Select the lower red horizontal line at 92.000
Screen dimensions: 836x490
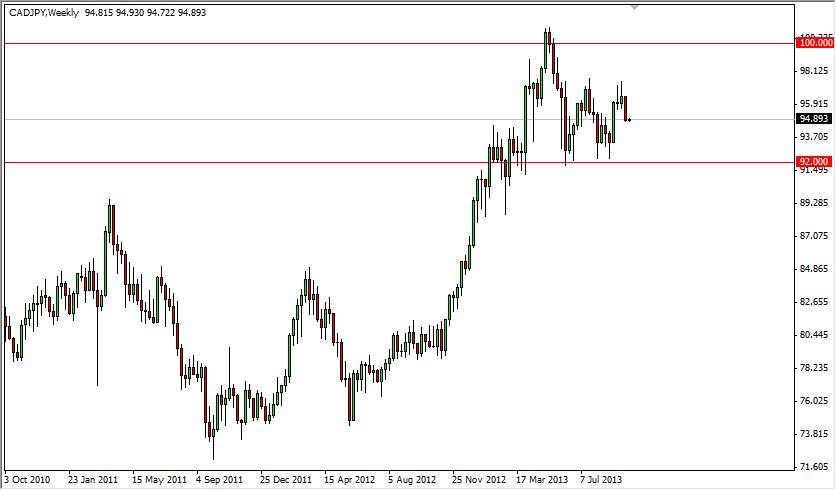coord(400,163)
